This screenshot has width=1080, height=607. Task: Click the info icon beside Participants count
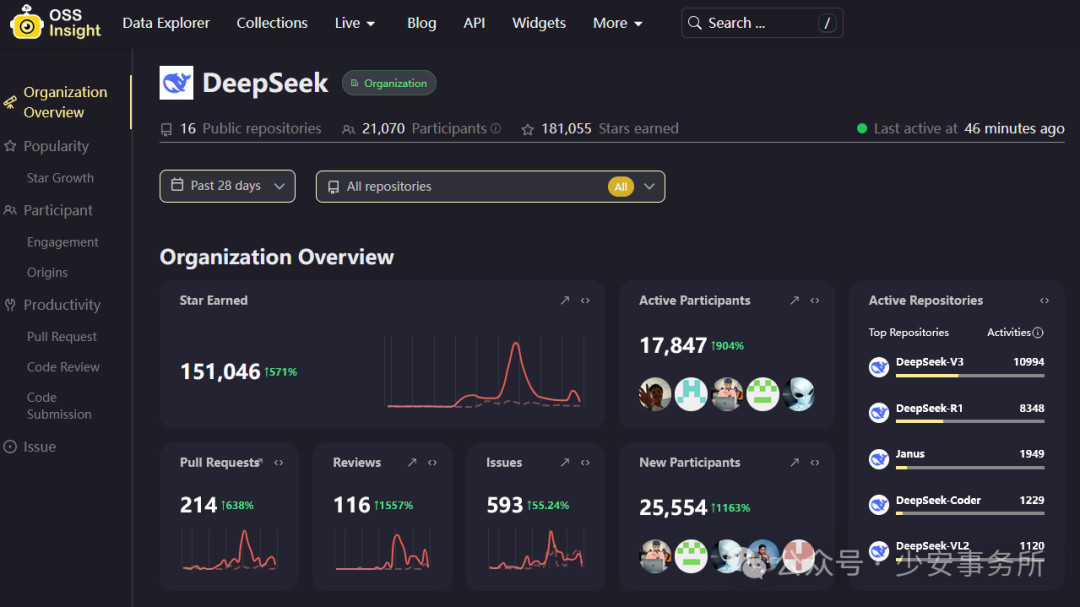(x=496, y=129)
